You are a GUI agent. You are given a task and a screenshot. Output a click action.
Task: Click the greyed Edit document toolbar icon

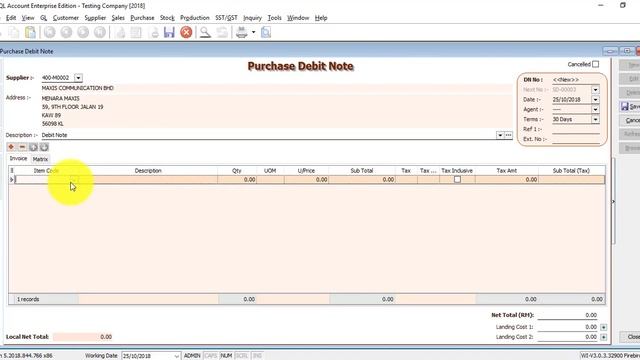coord(136,32)
